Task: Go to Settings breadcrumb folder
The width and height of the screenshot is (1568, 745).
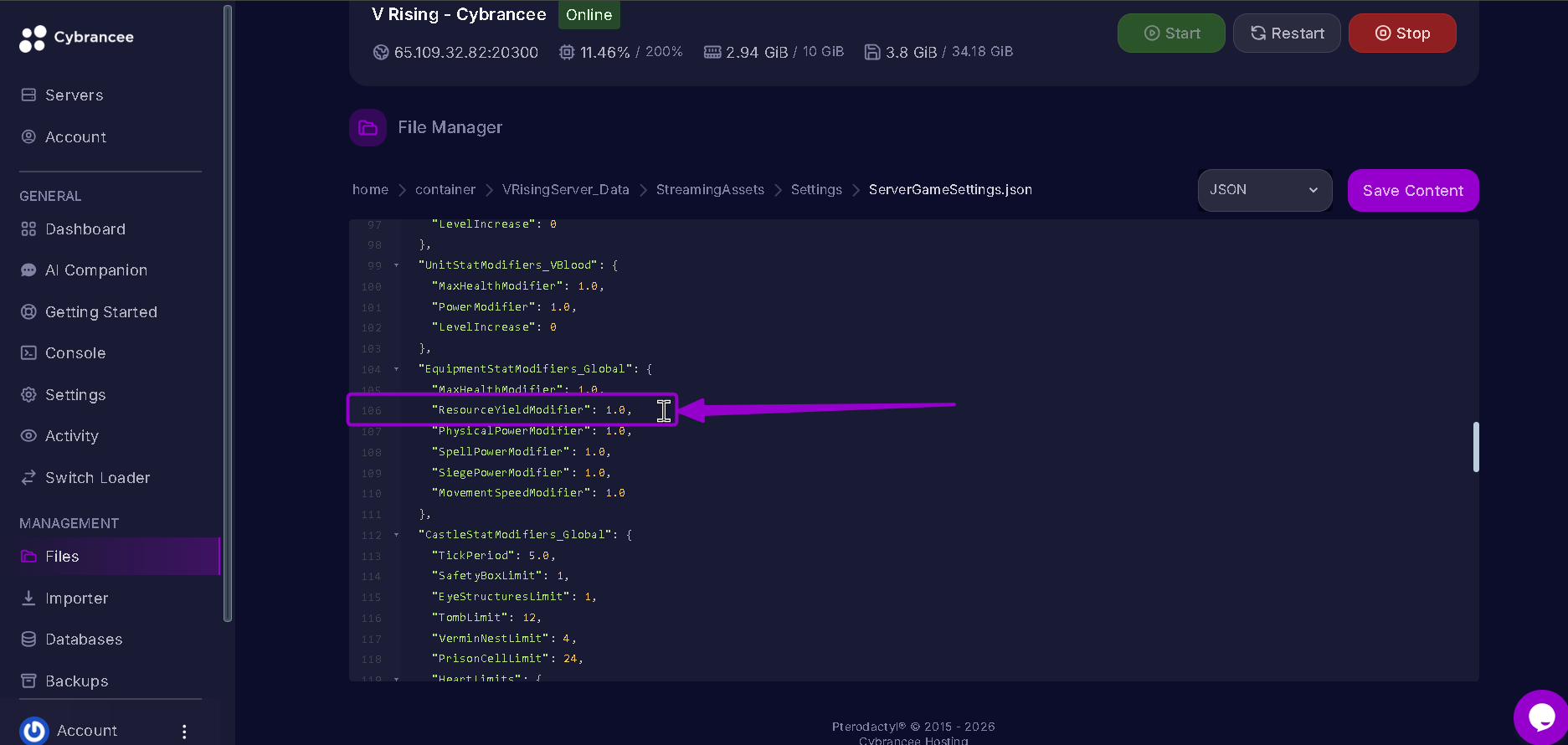Action: [816, 189]
